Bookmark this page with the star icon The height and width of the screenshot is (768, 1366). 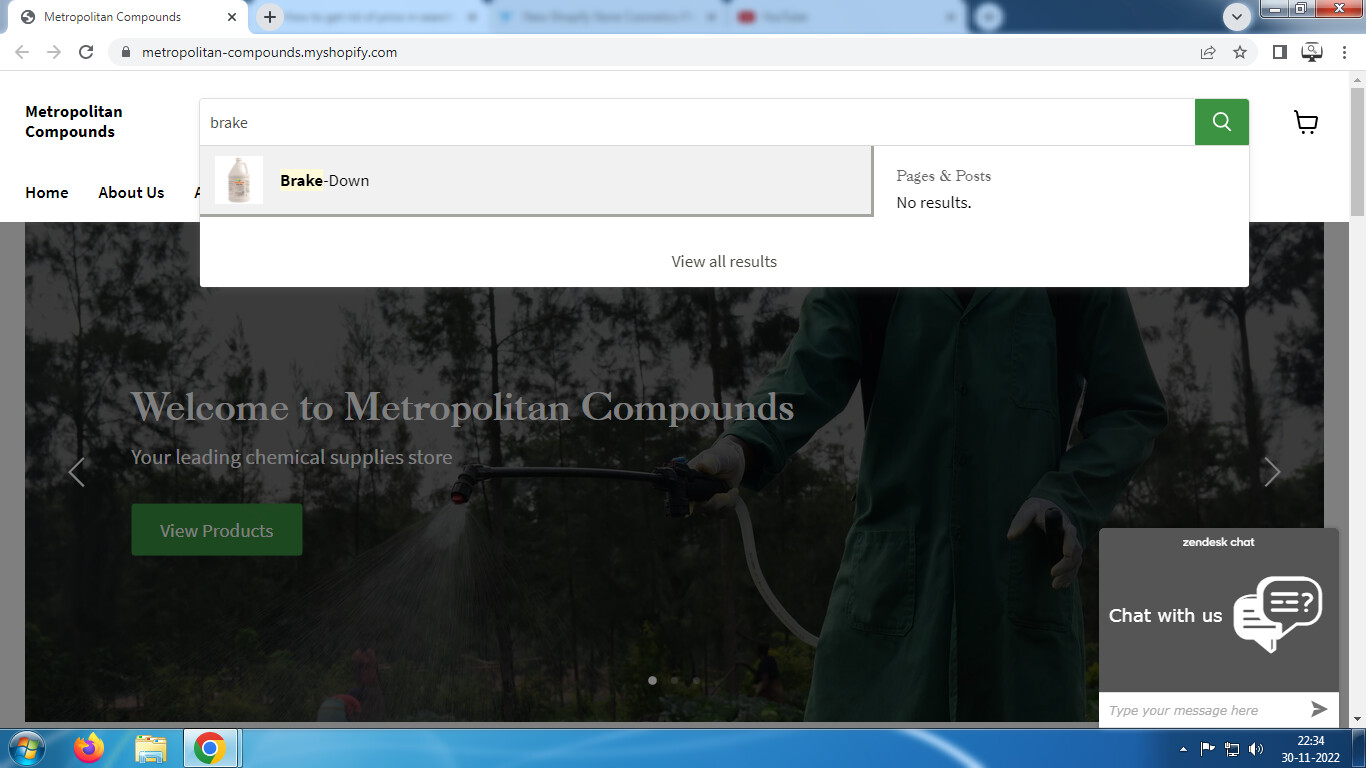coord(1240,52)
